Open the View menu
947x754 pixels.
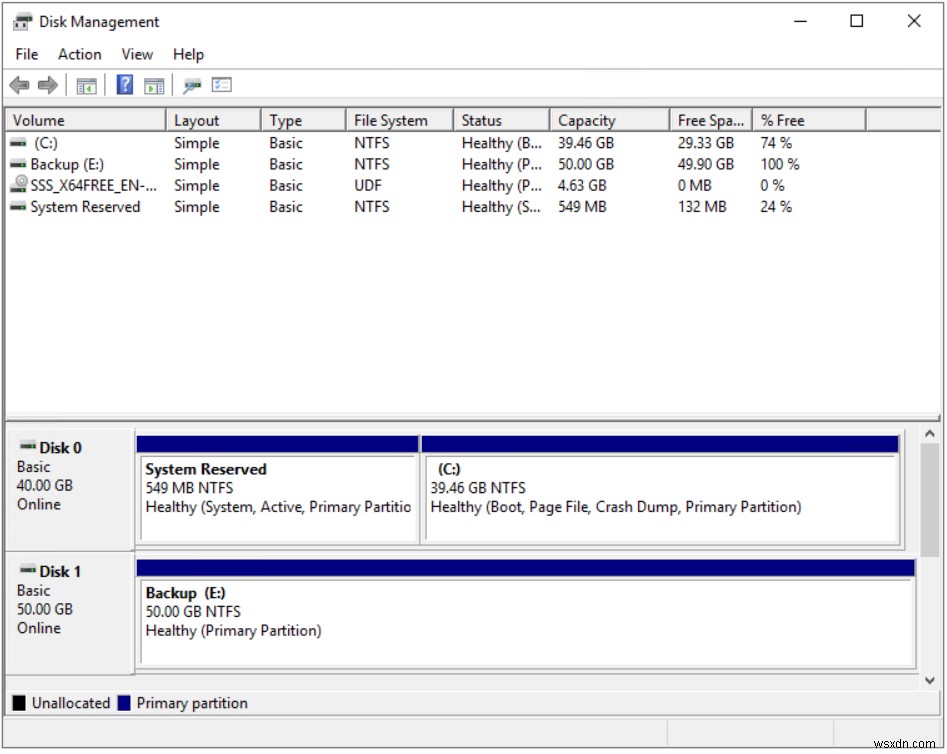(x=136, y=54)
